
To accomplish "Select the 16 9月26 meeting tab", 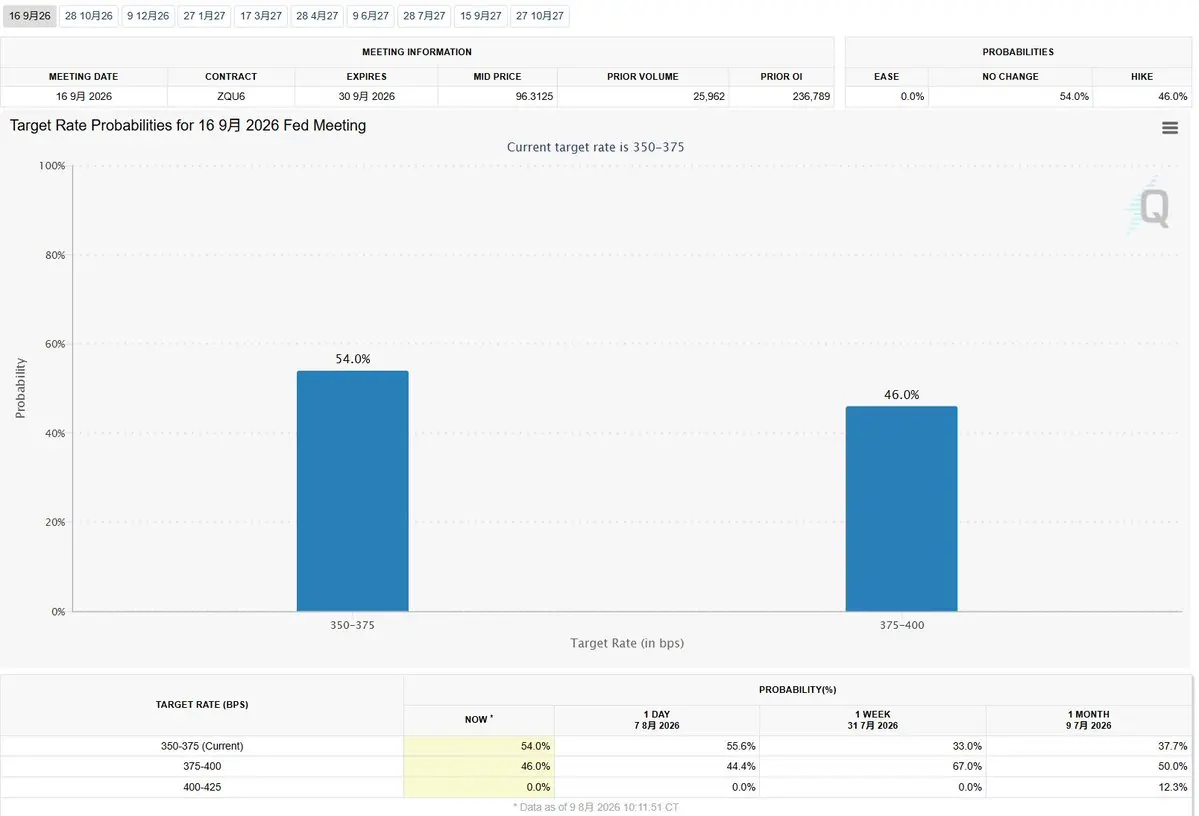I will pyautogui.click(x=30, y=16).
